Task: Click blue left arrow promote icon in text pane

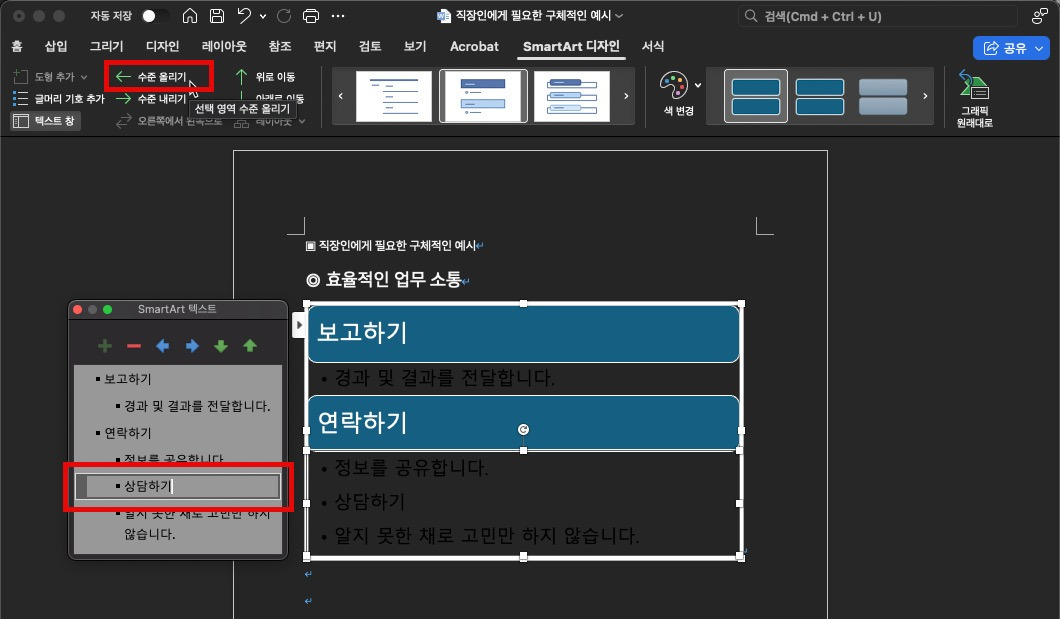Action: pyautogui.click(x=162, y=346)
